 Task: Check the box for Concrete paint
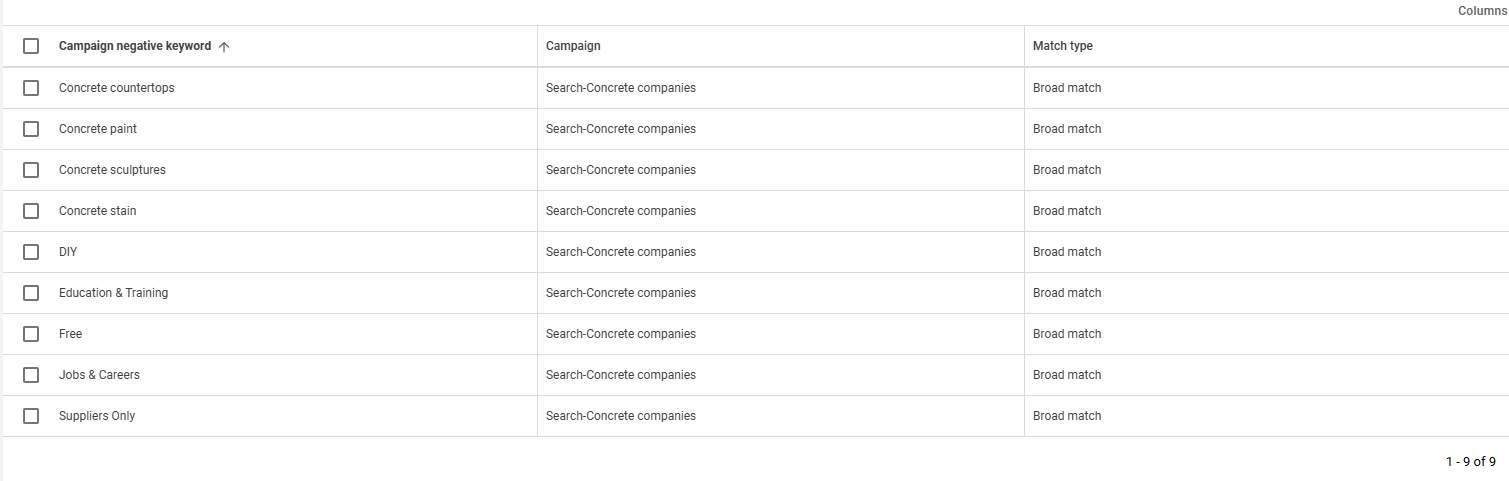(31, 129)
